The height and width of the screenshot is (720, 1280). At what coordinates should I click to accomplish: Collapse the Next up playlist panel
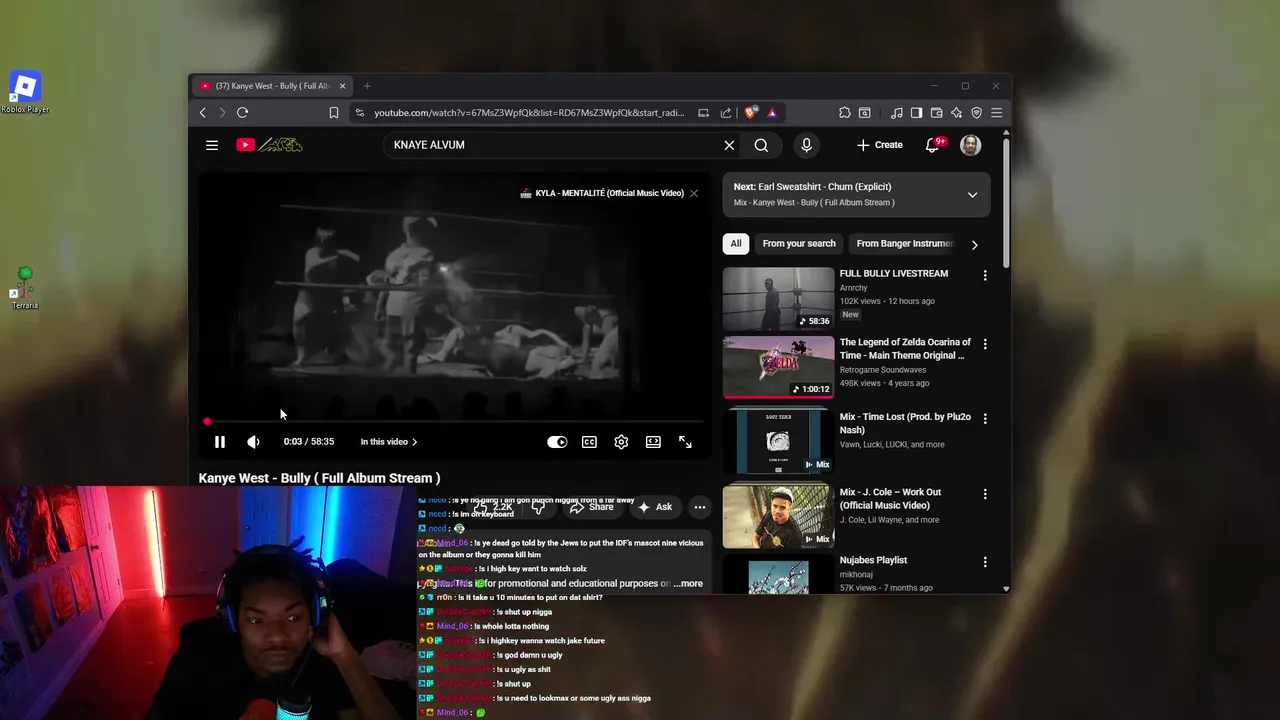(x=972, y=195)
